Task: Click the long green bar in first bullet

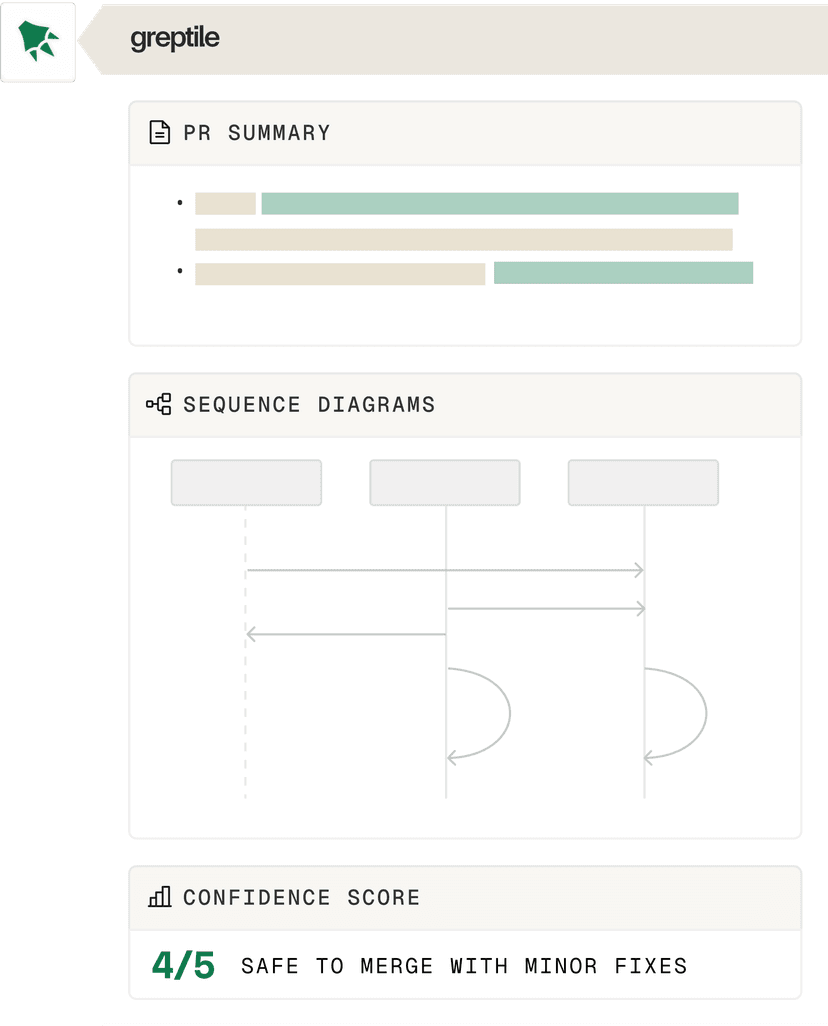Action: coord(500,204)
